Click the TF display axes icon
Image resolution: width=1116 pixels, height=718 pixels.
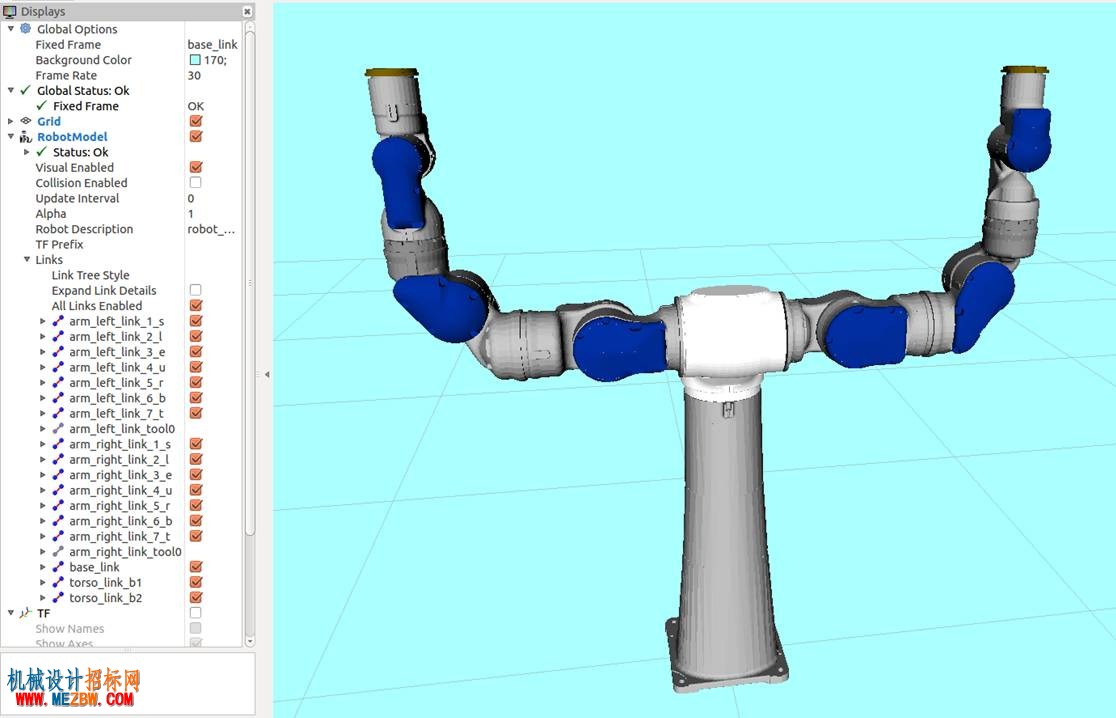click(26, 613)
